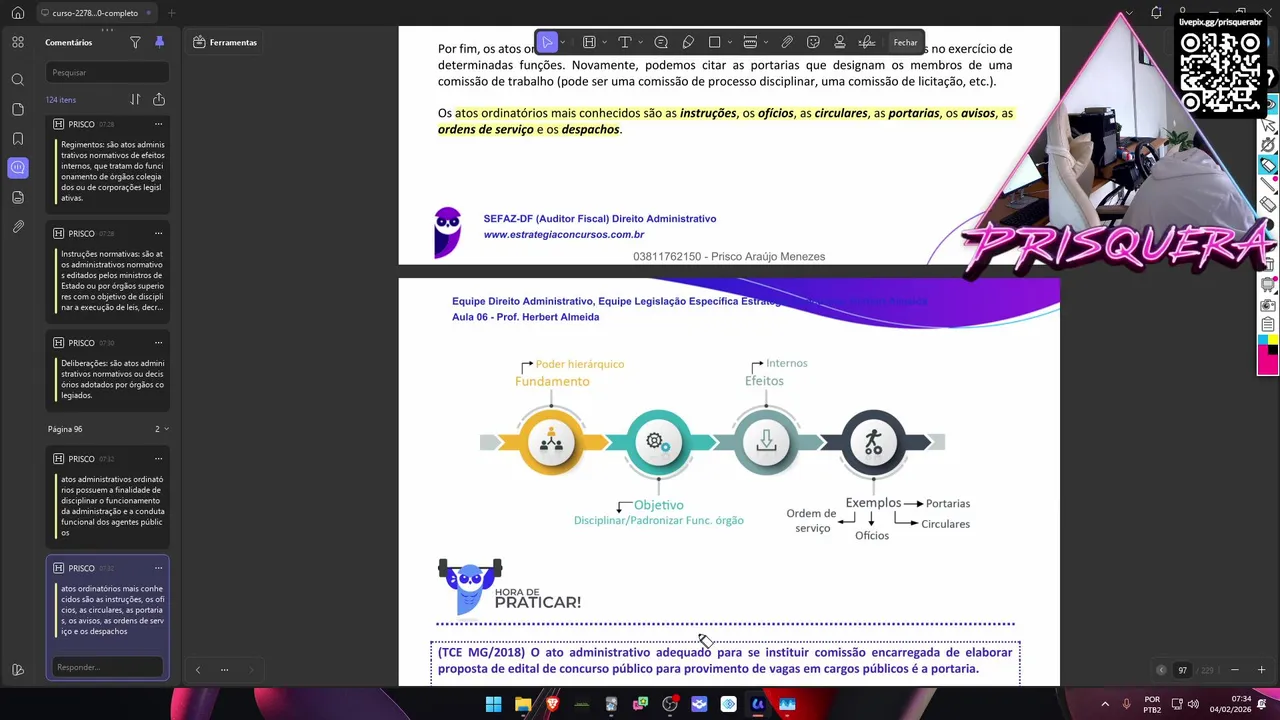Open the form fields panel icon
This screenshot has height=720, width=1280.
tap(17, 197)
